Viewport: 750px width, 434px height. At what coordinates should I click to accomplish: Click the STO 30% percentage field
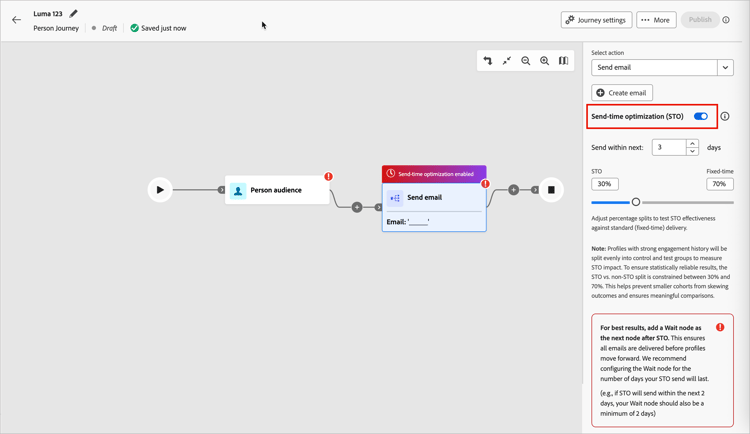(x=605, y=184)
